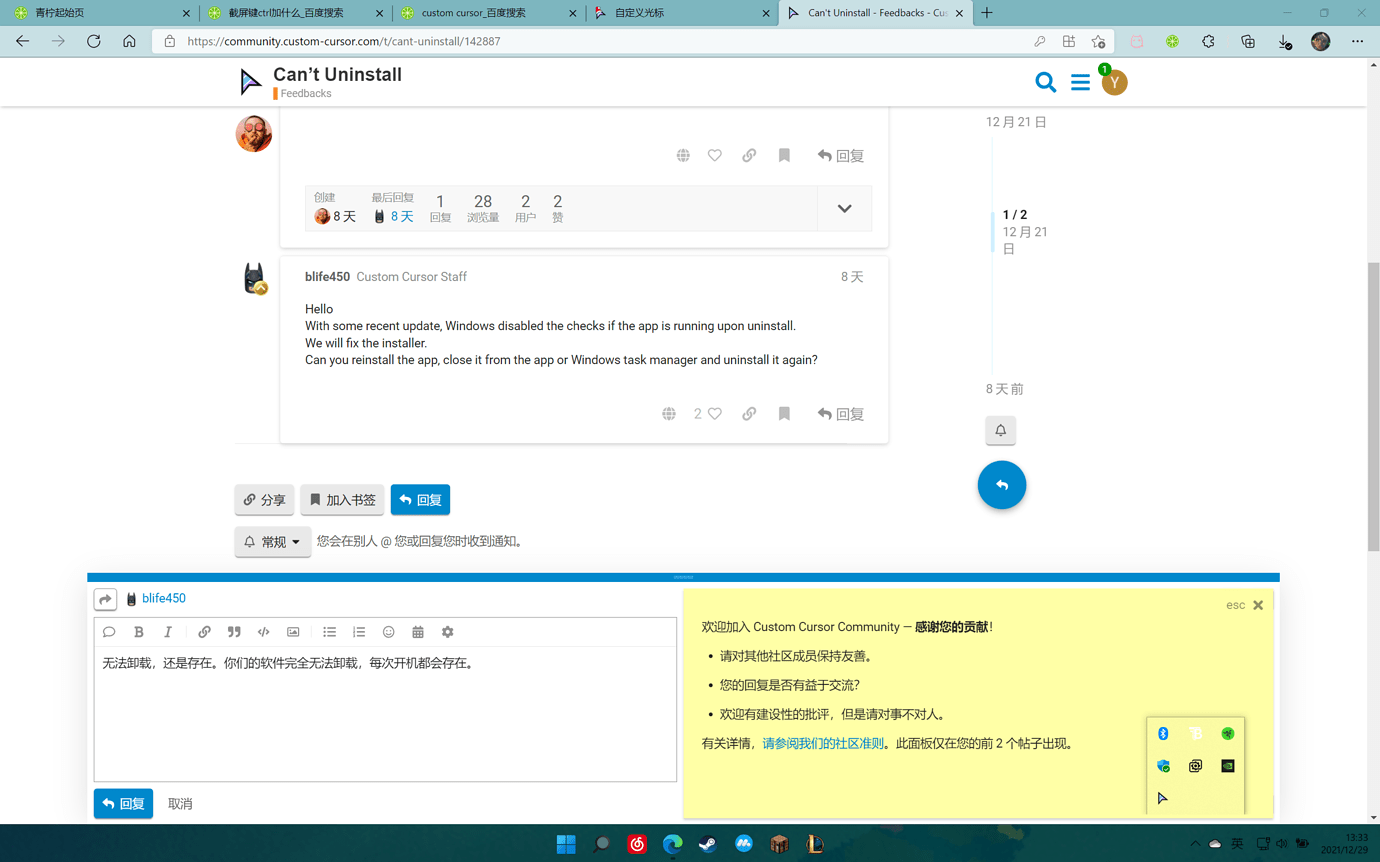
Task: Toggle italic formatting in the reply editor
Action: [x=168, y=631]
